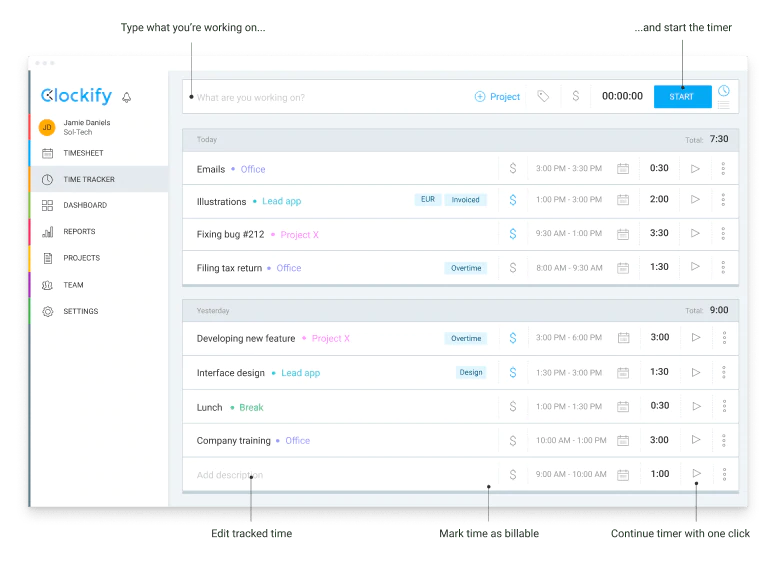Toggle billable for Company training

(x=513, y=440)
